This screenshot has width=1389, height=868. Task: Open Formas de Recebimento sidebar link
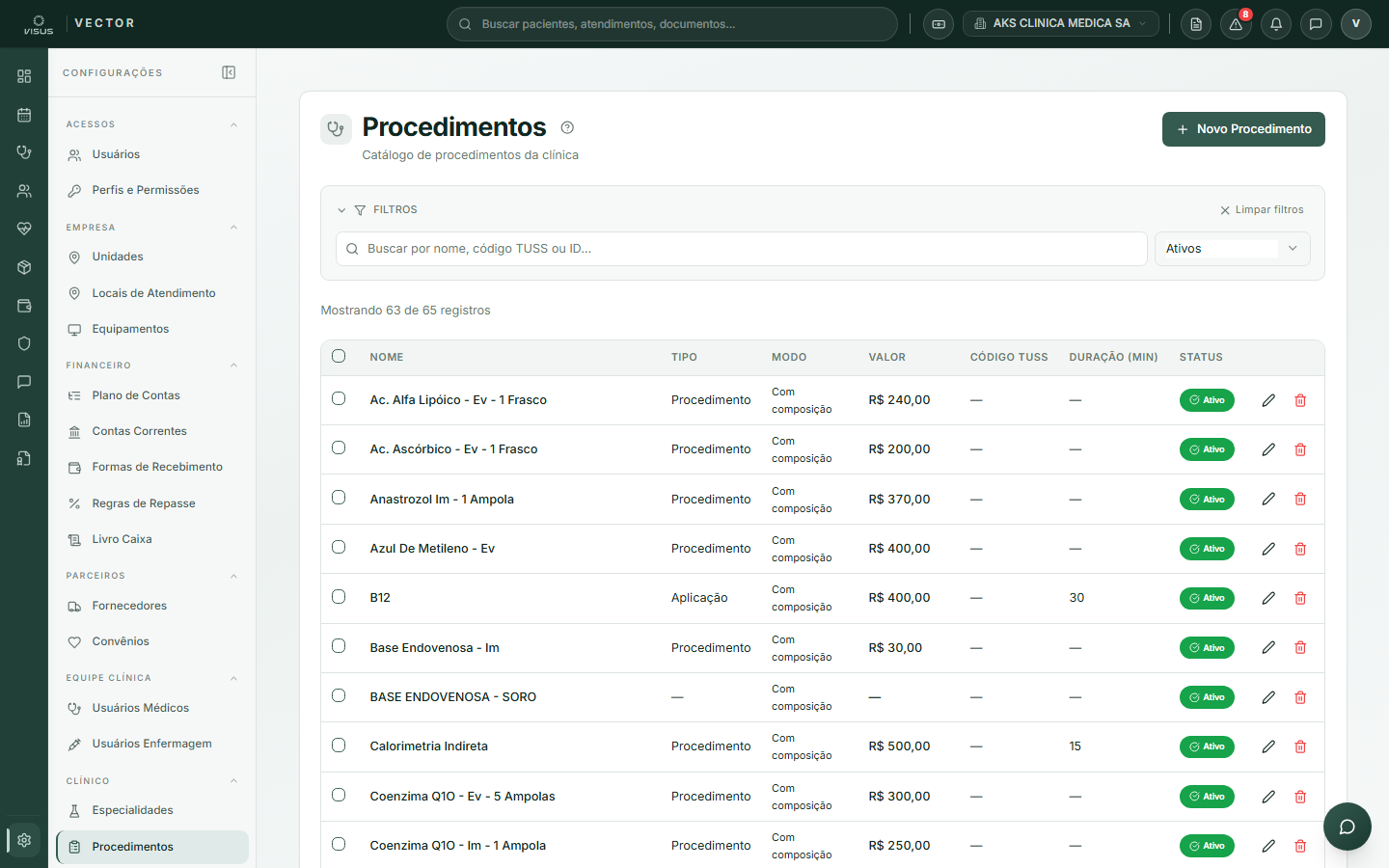pos(152,467)
